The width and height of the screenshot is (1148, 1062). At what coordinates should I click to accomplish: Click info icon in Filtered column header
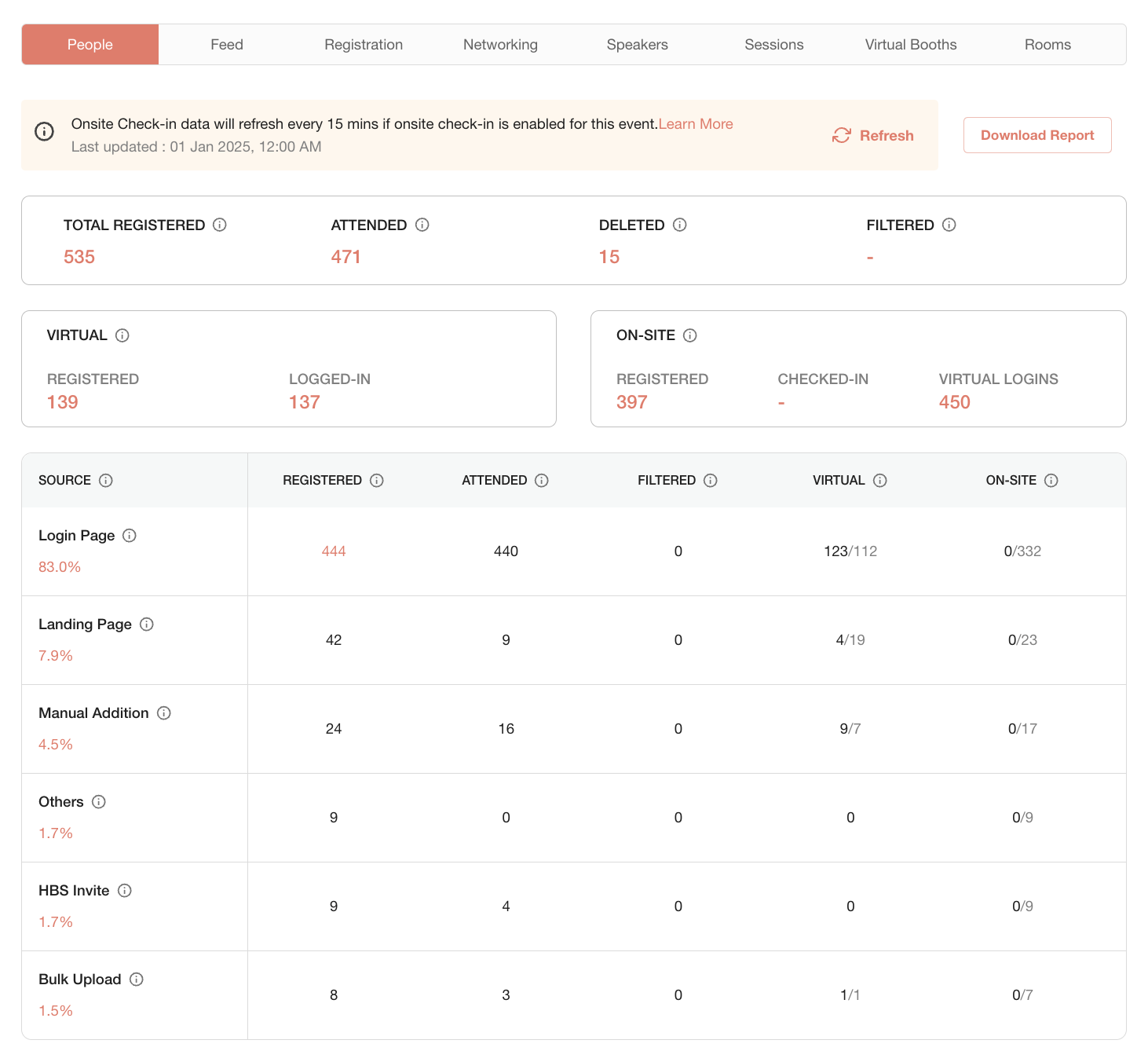click(711, 480)
